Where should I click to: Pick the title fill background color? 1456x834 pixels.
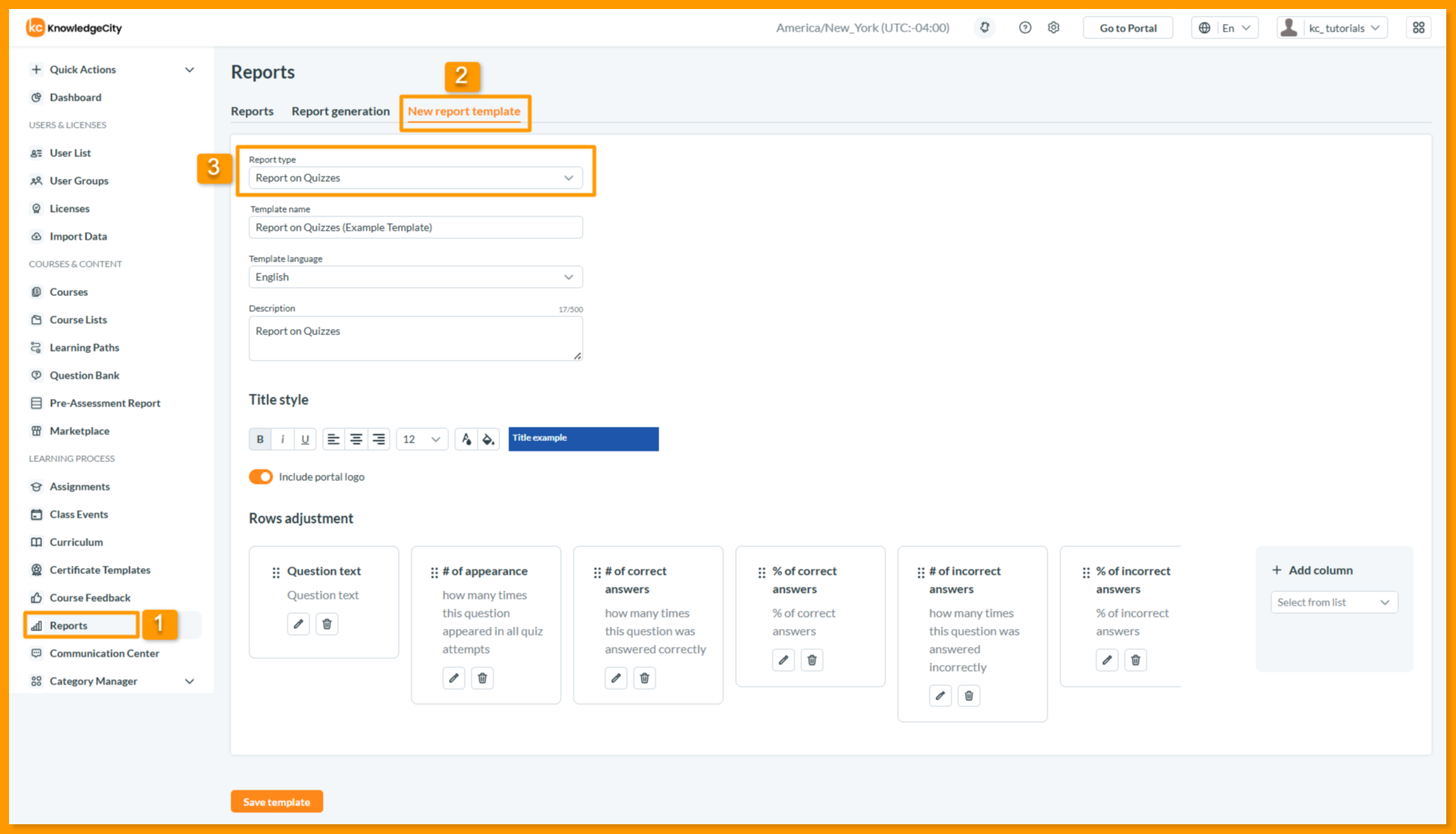[x=488, y=440]
